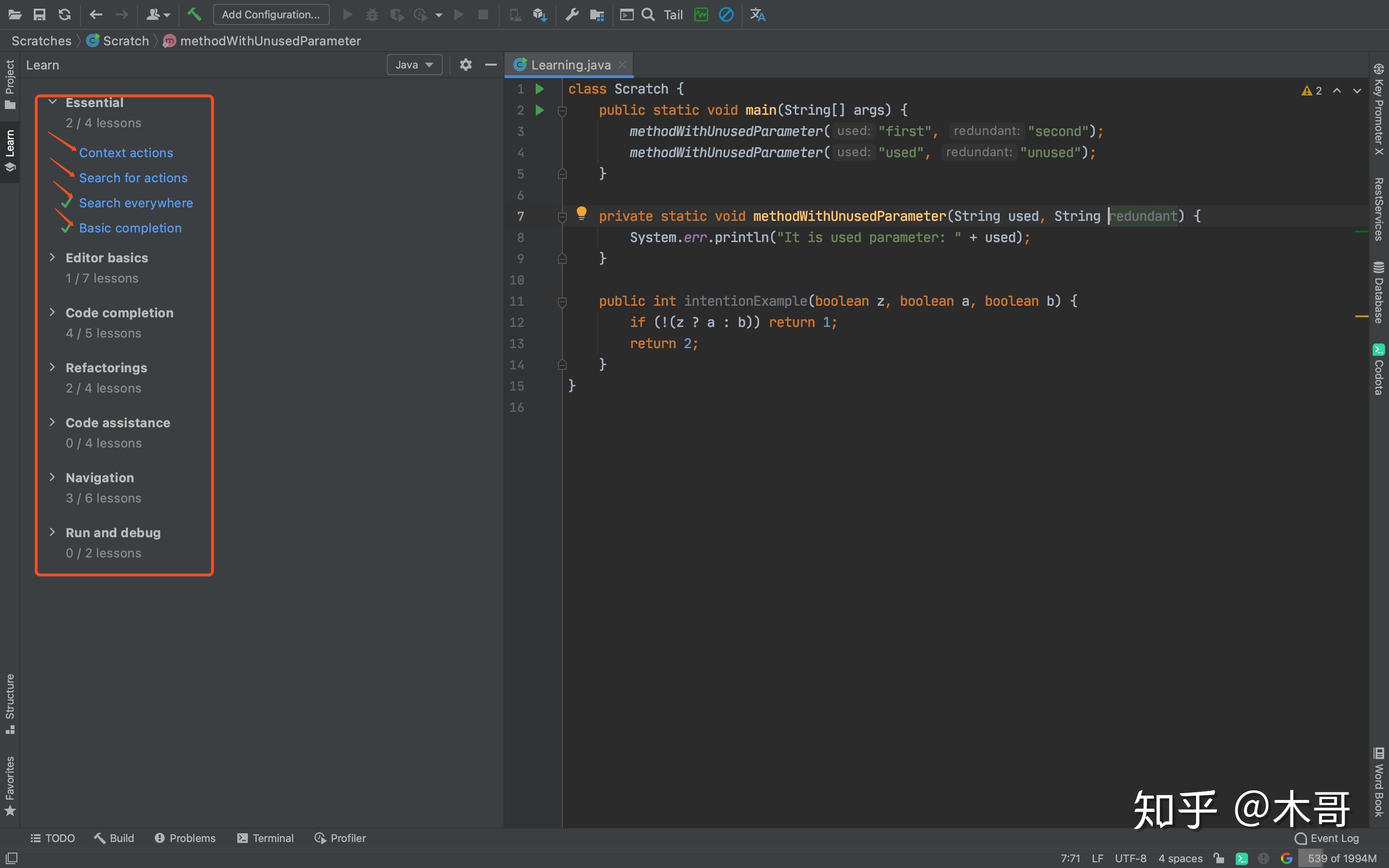Open the Basic completion lesson
Image resolution: width=1389 pixels, height=868 pixels.
[130, 228]
